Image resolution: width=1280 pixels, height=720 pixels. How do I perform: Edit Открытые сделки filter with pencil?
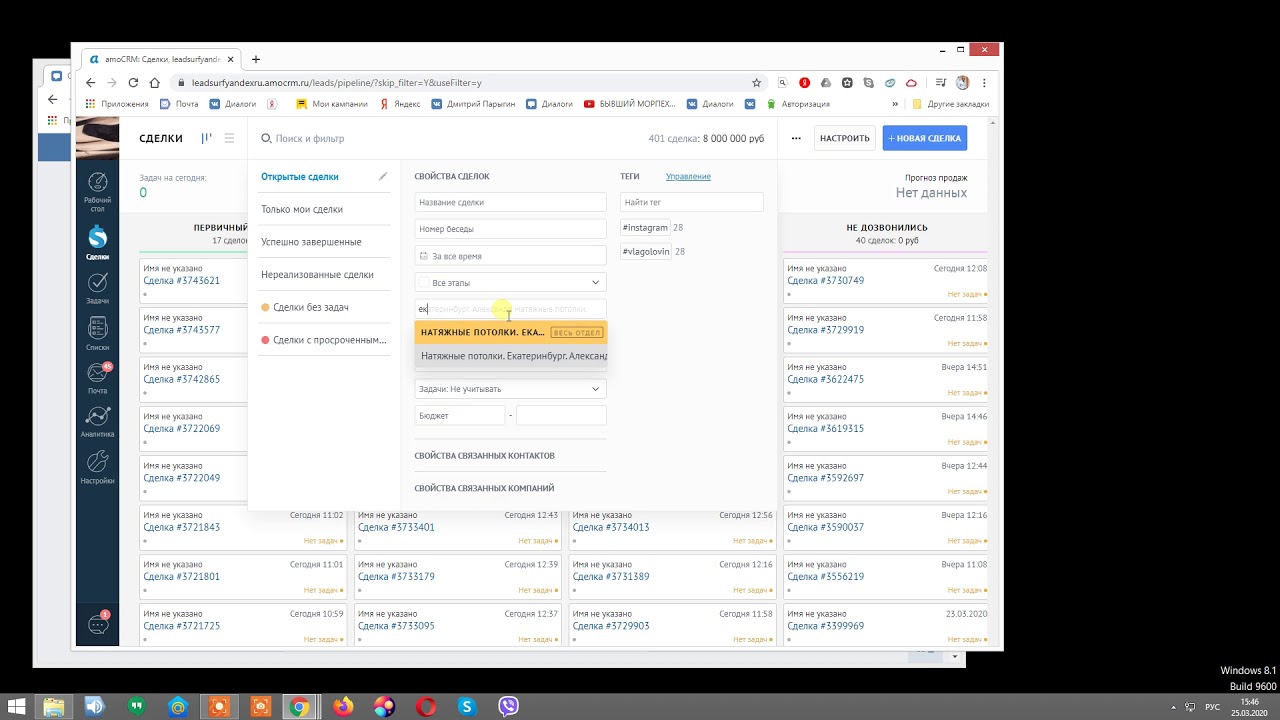coord(382,177)
